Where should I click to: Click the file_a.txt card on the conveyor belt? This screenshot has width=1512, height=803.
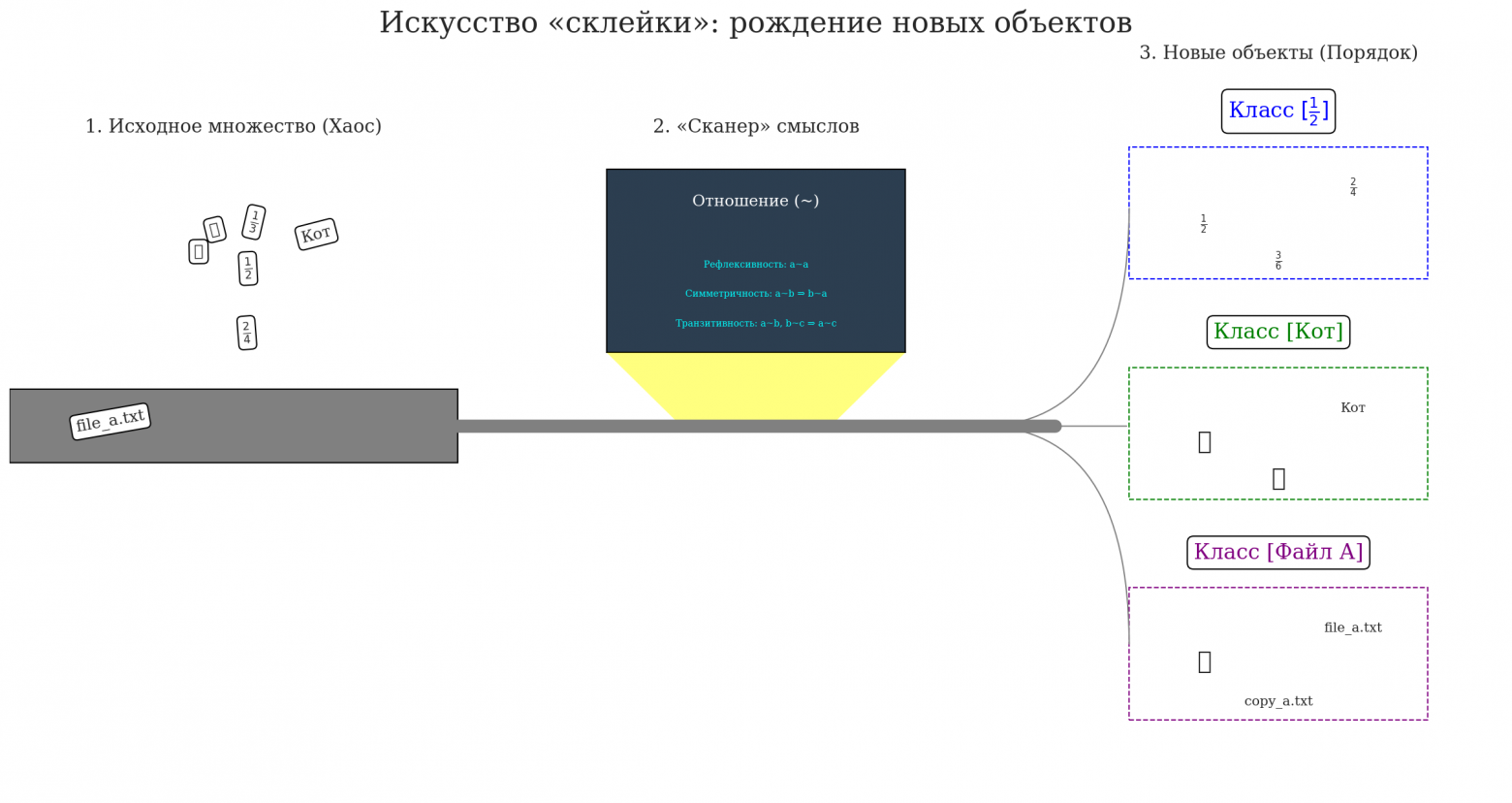pyautogui.click(x=110, y=421)
